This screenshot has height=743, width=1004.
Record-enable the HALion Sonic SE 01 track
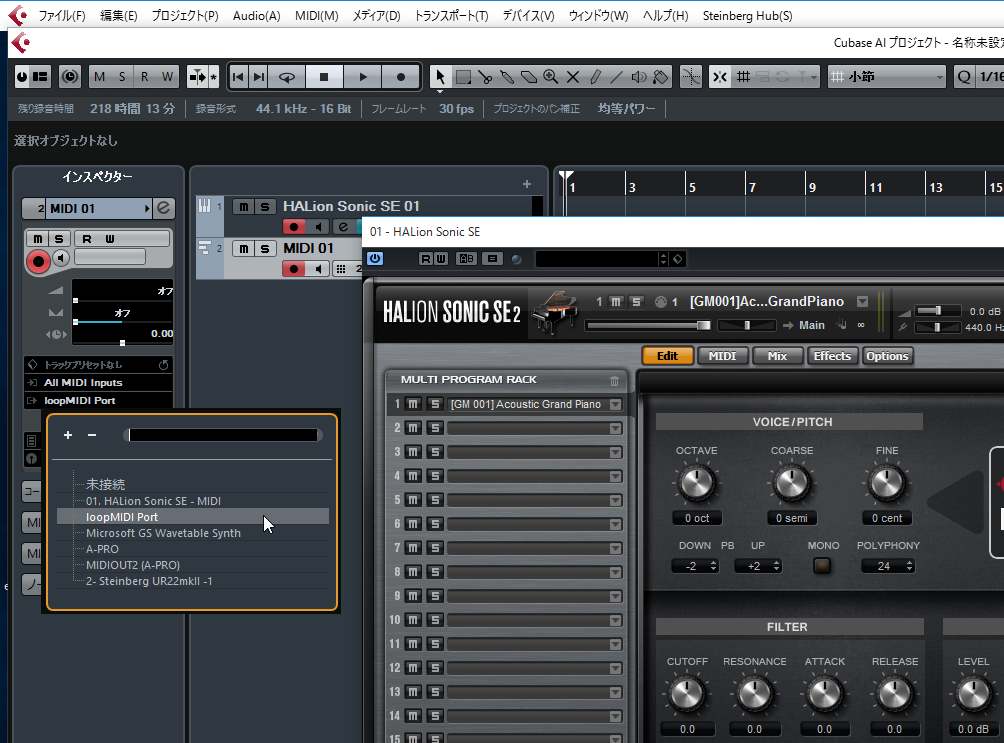pyautogui.click(x=294, y=227)
